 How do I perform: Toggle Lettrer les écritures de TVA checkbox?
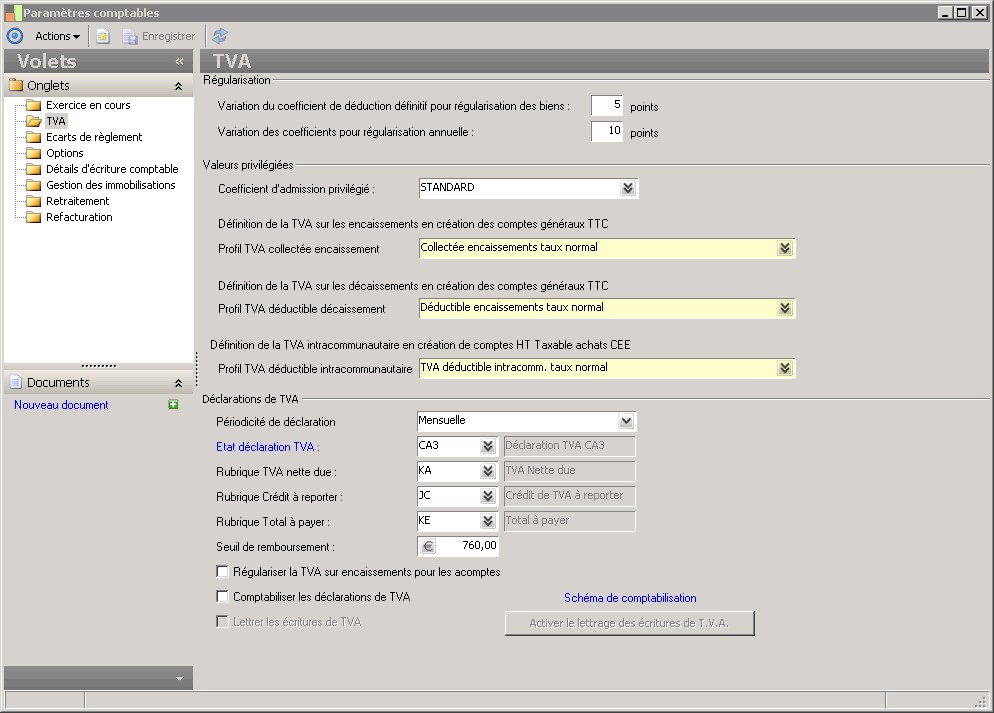click(x=223, y=622)
